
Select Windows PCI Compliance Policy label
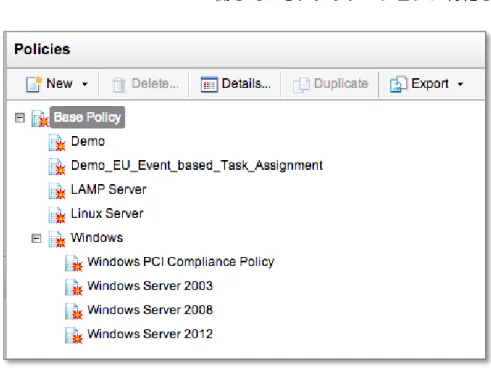pos(181,262)
